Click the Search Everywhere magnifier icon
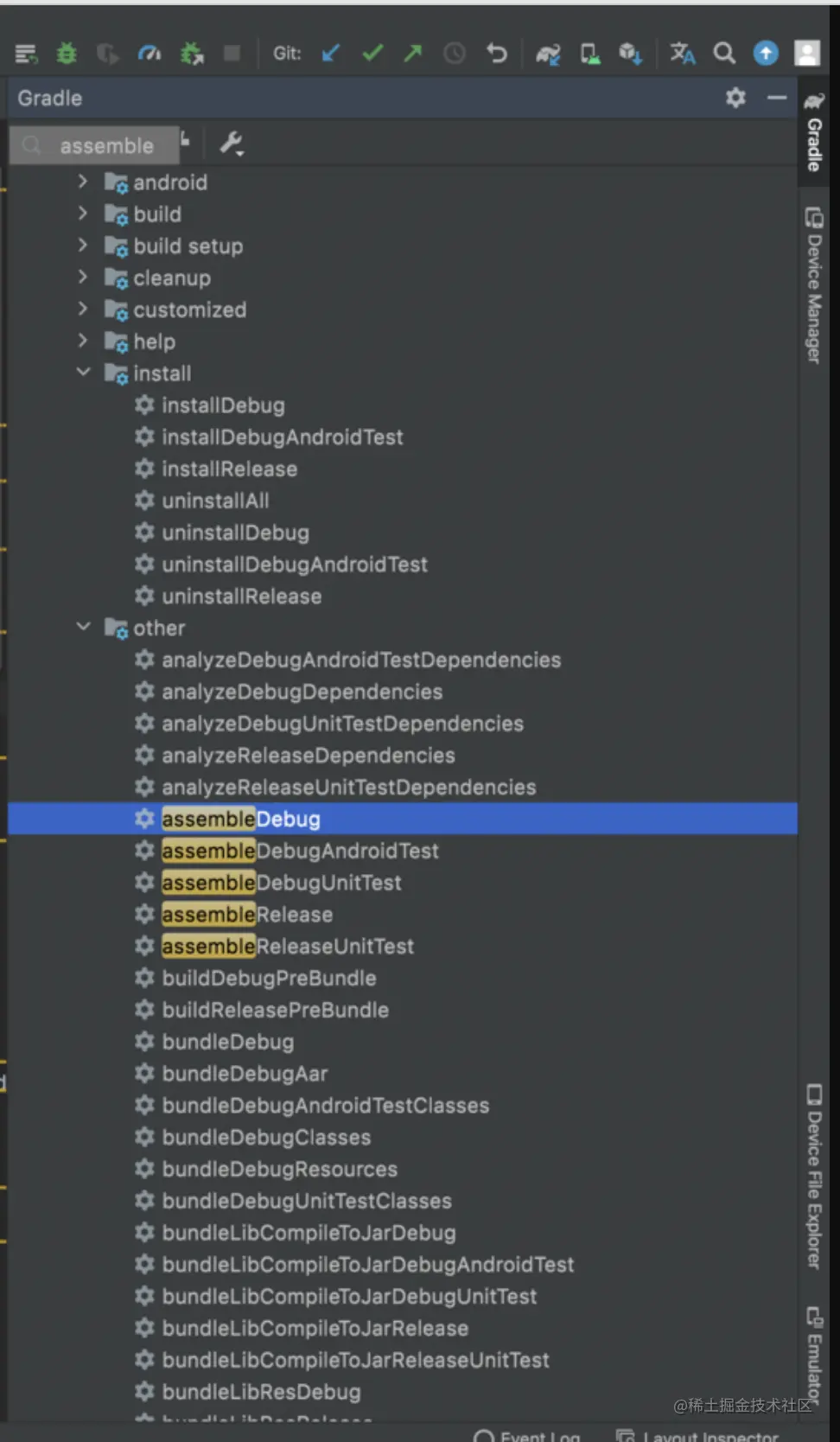This screenshot has width=840, height=1442. point(724,54)
